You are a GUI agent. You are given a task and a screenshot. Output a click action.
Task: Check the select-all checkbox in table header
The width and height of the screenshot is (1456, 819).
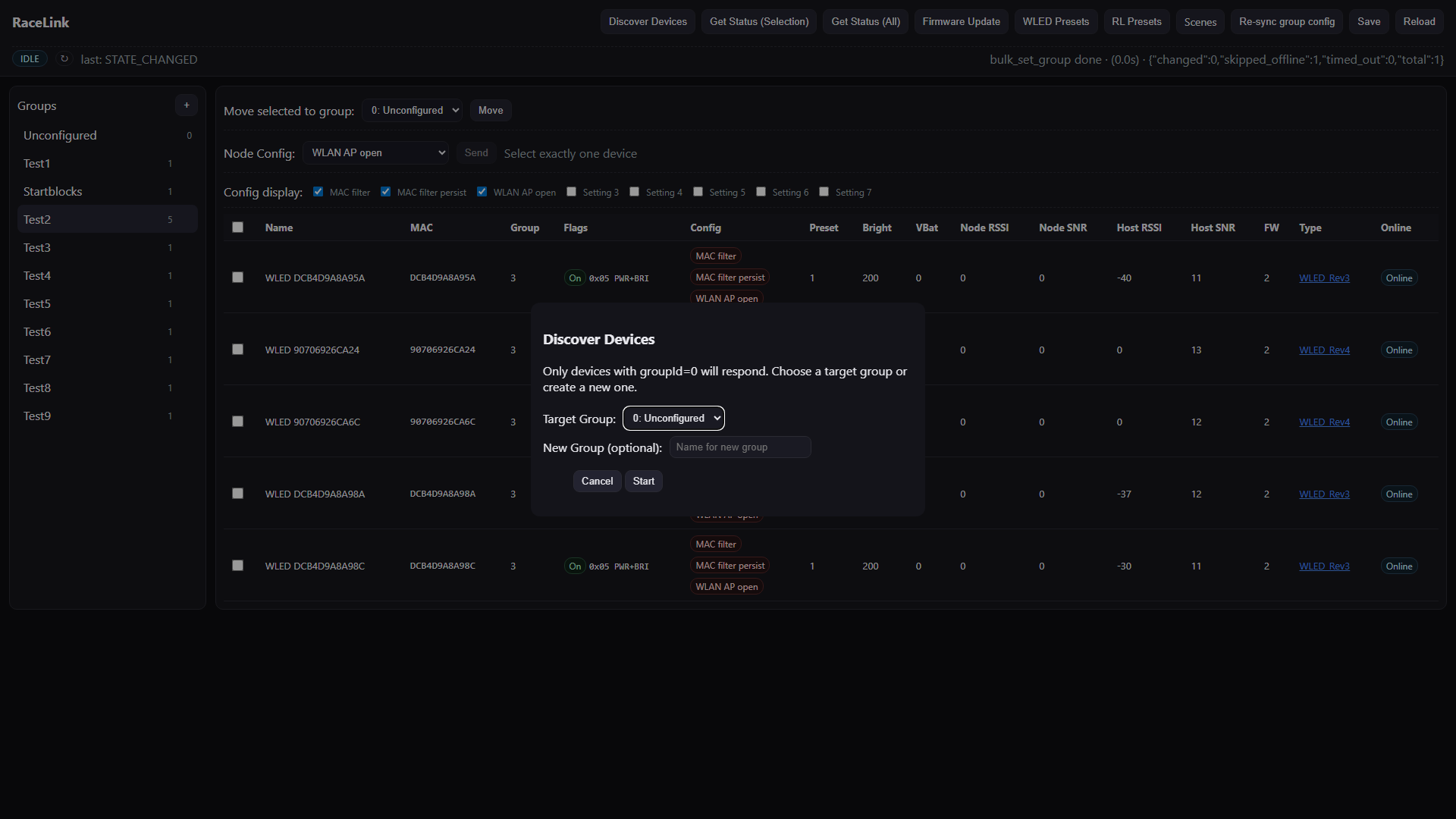point(238,227)
